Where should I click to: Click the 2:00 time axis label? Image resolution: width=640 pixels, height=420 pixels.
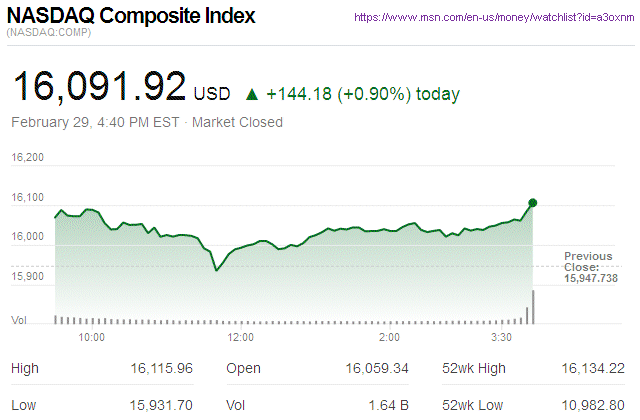(389, 338)
